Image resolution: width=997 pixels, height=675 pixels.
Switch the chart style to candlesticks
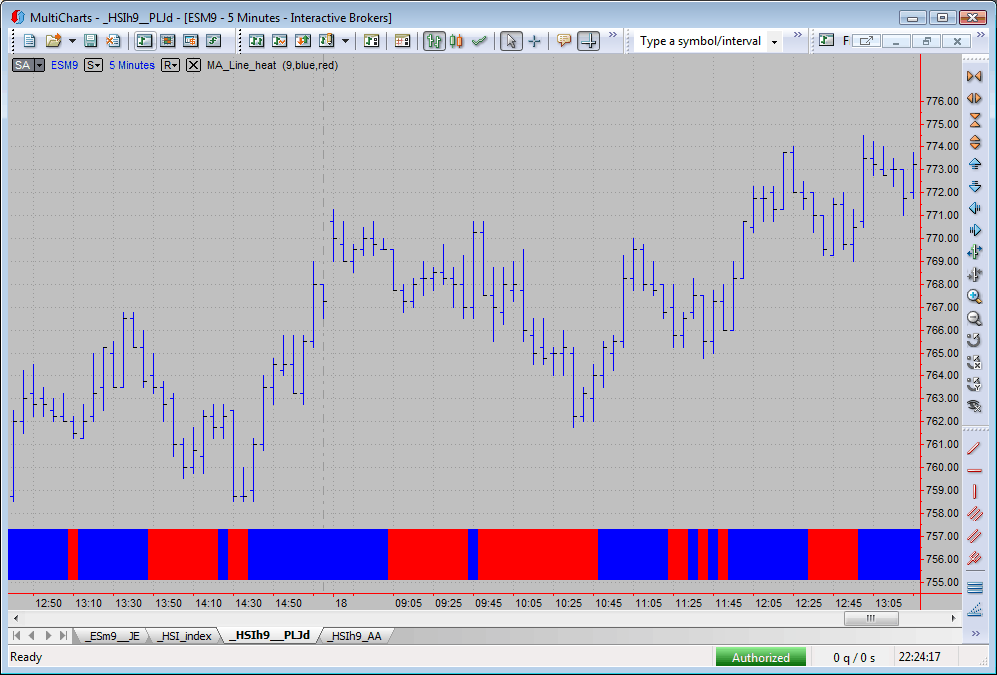coord(457,41)
